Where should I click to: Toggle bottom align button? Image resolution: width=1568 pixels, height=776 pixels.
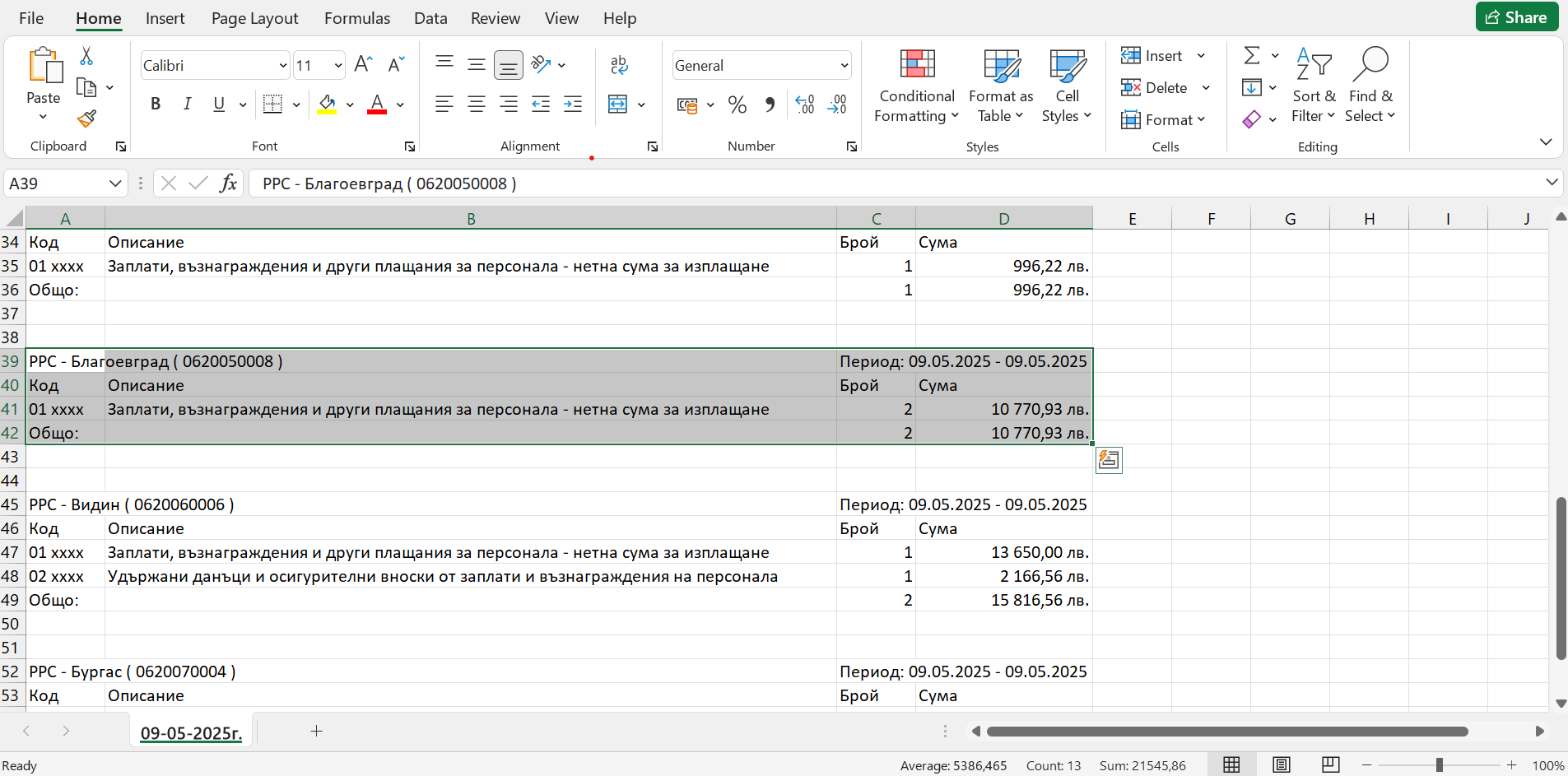click(509, 65)
